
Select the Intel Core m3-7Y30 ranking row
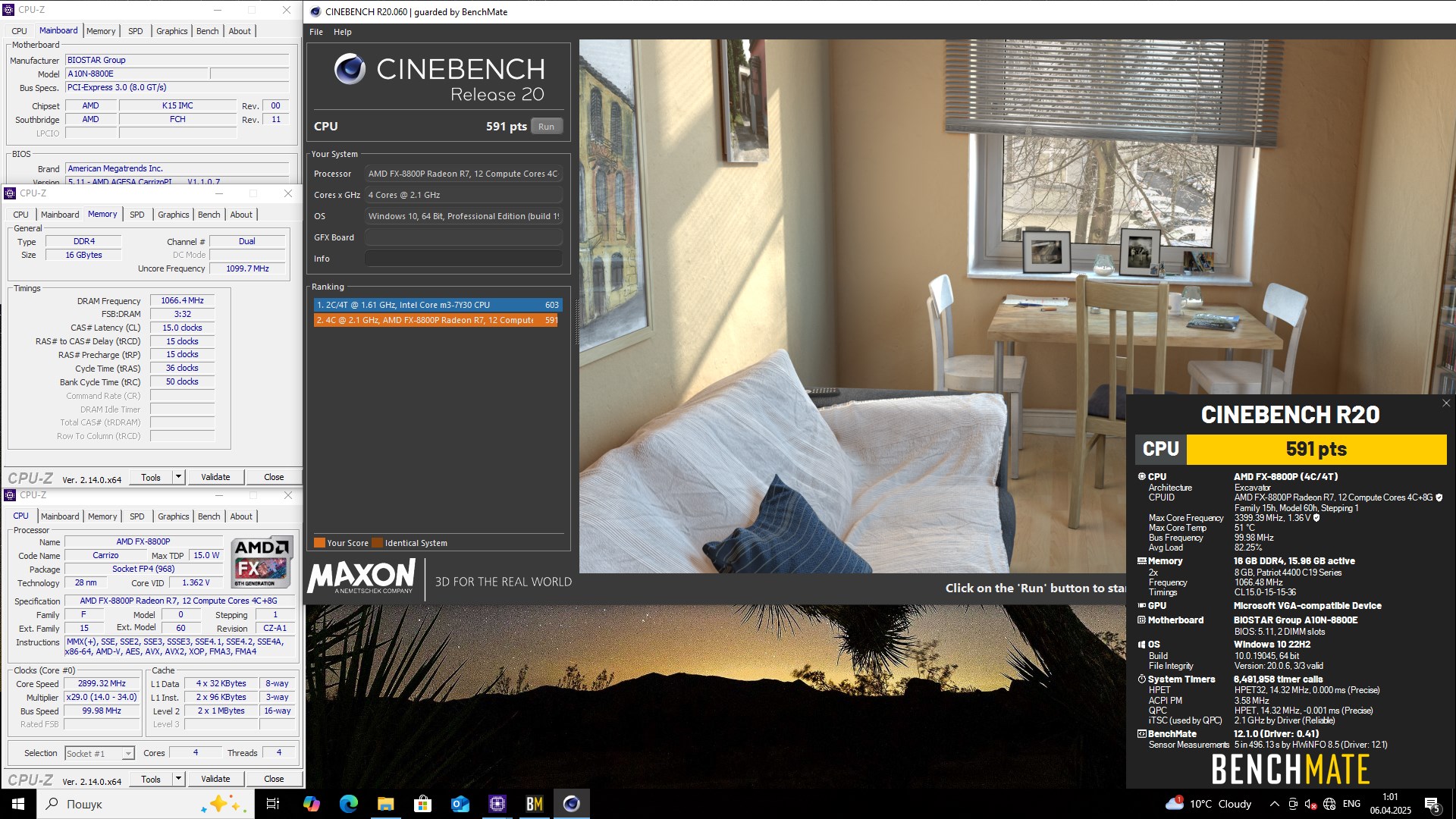coord(438,305)
